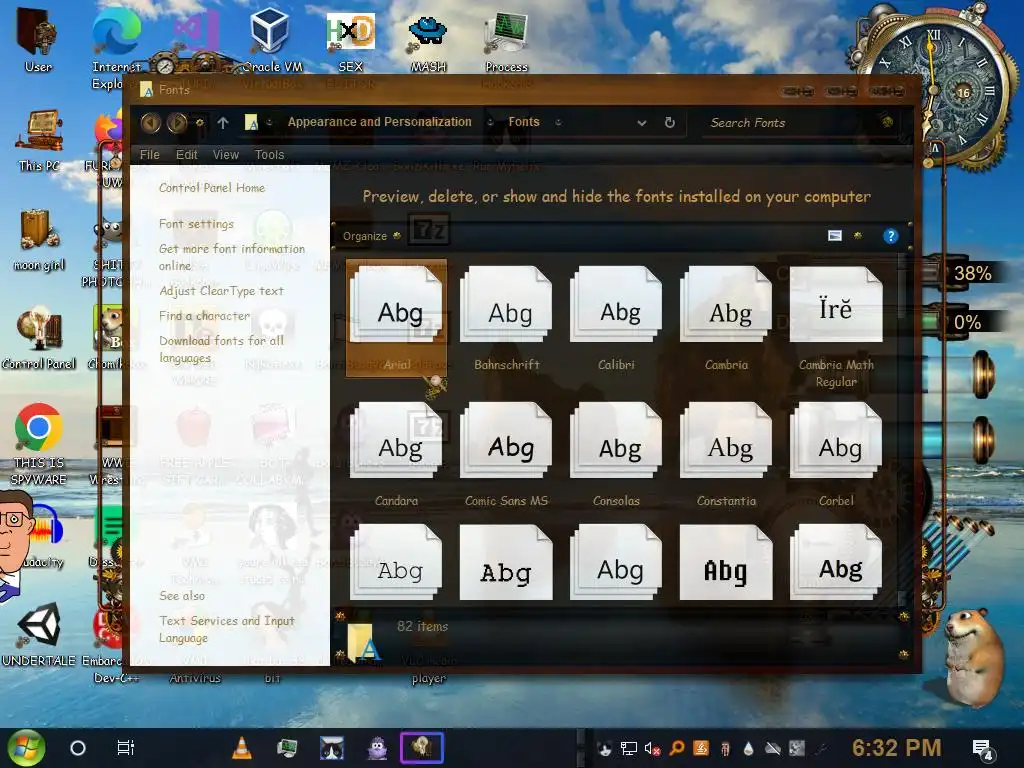Screen dimensions: 1024x768
Task: Open the view options dropdown arrow
Action: coord(857,236)
